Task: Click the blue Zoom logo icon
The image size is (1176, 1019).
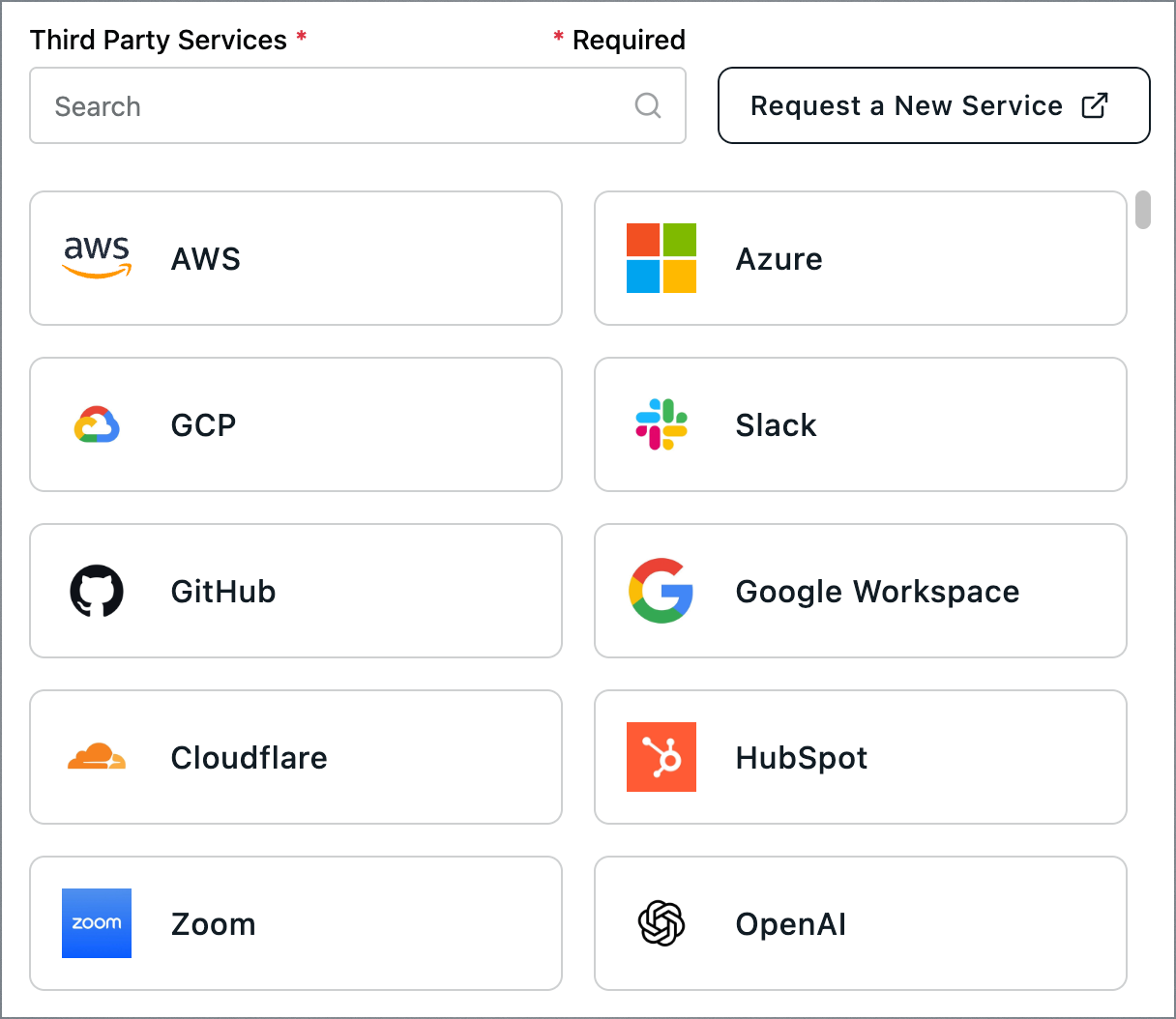Action: pyautogui.click(x=97, y=923)
